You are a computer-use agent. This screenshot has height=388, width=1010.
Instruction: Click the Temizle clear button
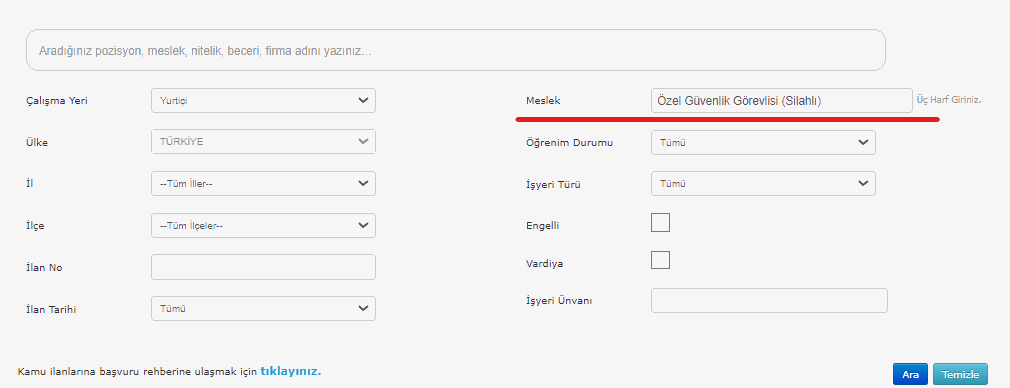point(960,374)
